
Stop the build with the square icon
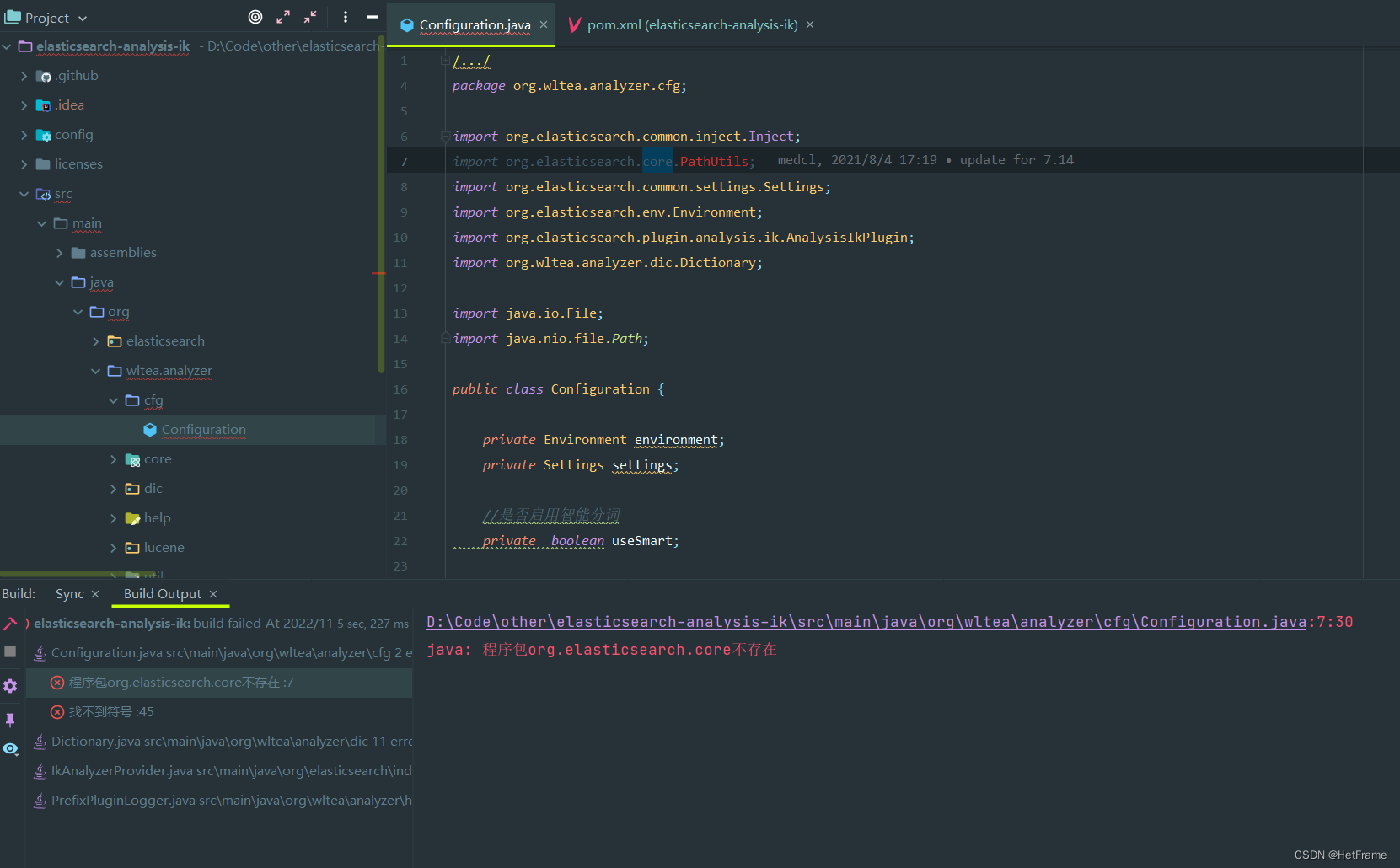pyautogui.click(x=10, y=651)
